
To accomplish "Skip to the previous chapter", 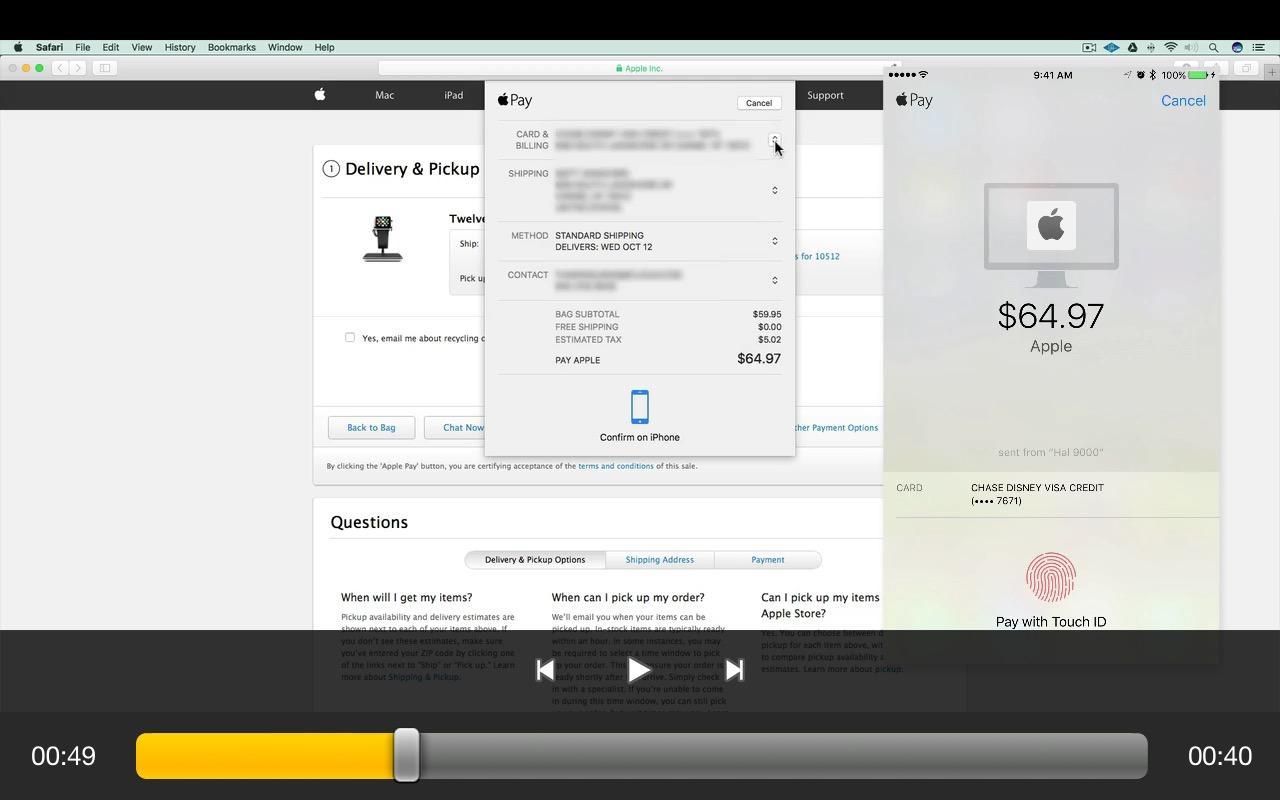I will [x=545, y=670].
